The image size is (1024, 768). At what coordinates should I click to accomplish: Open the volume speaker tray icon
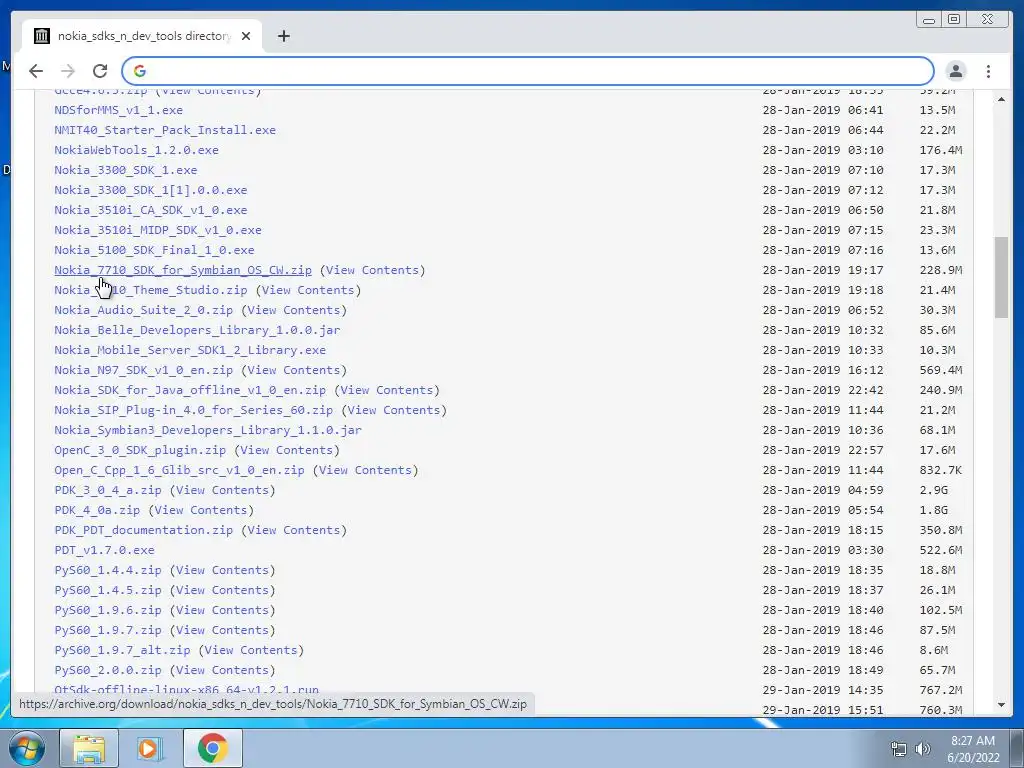(x=923, y=749)
